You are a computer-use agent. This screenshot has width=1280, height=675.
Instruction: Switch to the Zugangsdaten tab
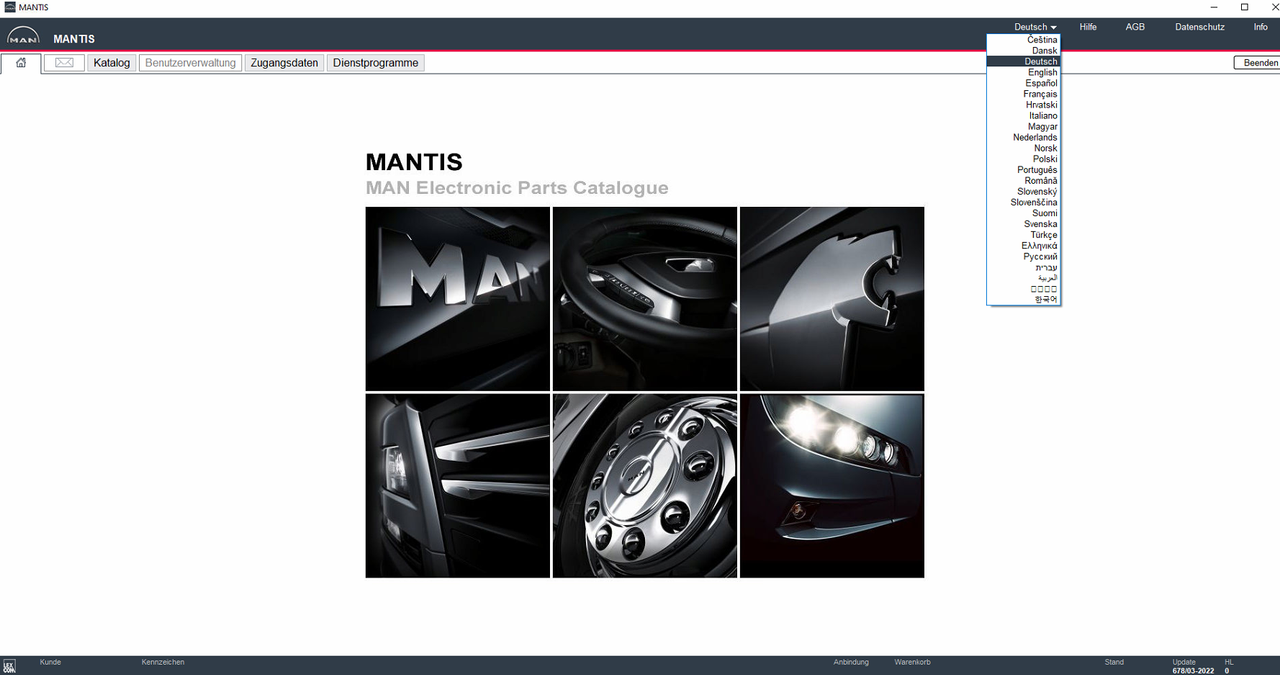284,63
